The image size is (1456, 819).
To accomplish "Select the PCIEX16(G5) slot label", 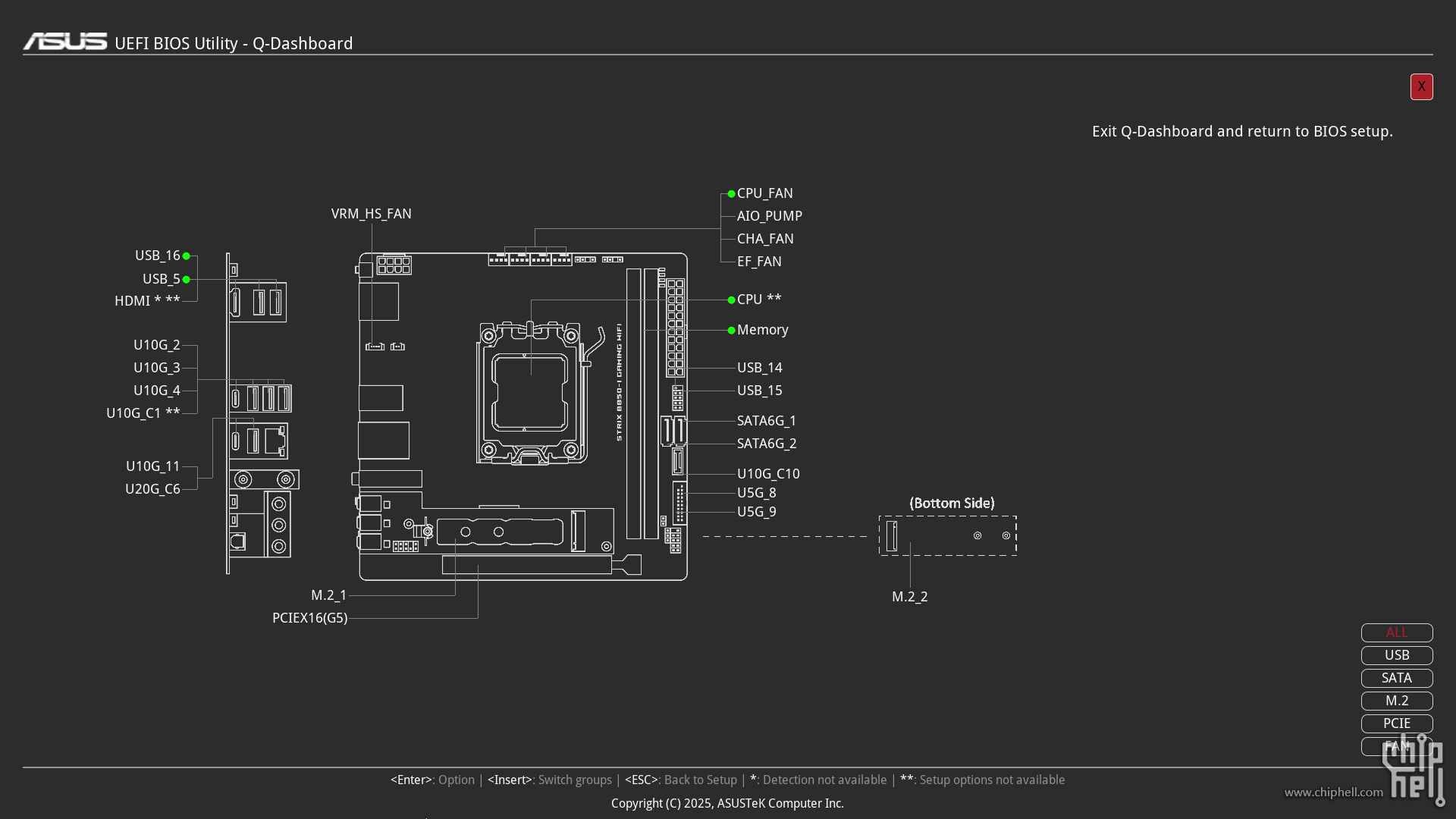I will click(x=309, y=618).
